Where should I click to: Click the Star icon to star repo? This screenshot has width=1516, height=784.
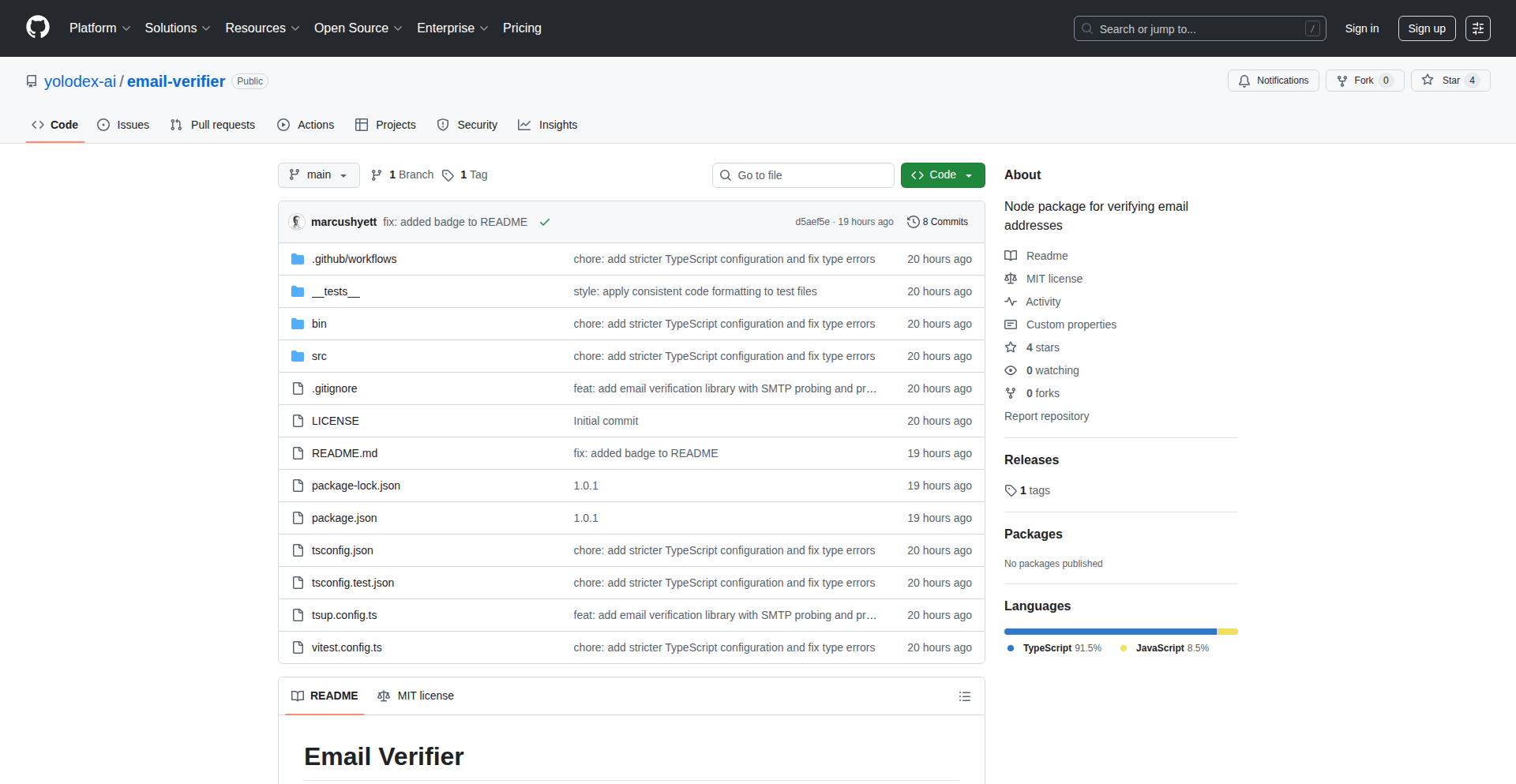[1427, 80]
